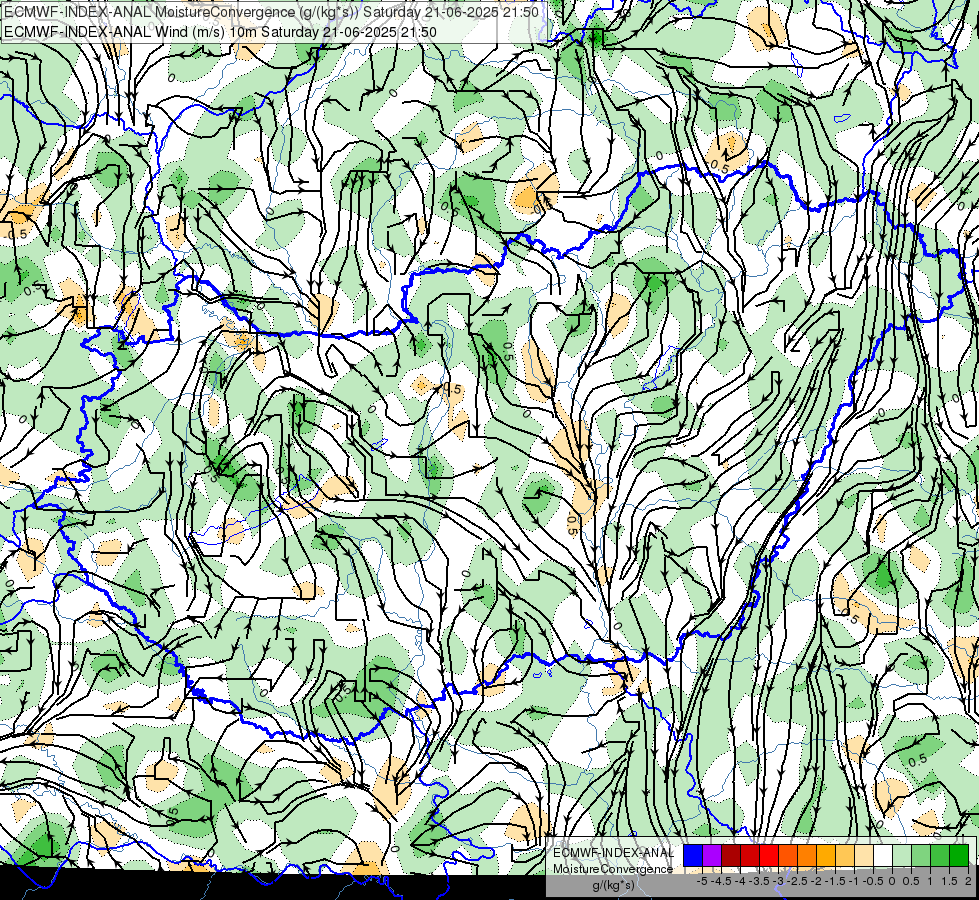Click the '-3.5' tick on the legend scale
This screenshot has width=979, height=900.
click(x=759, y=881)
